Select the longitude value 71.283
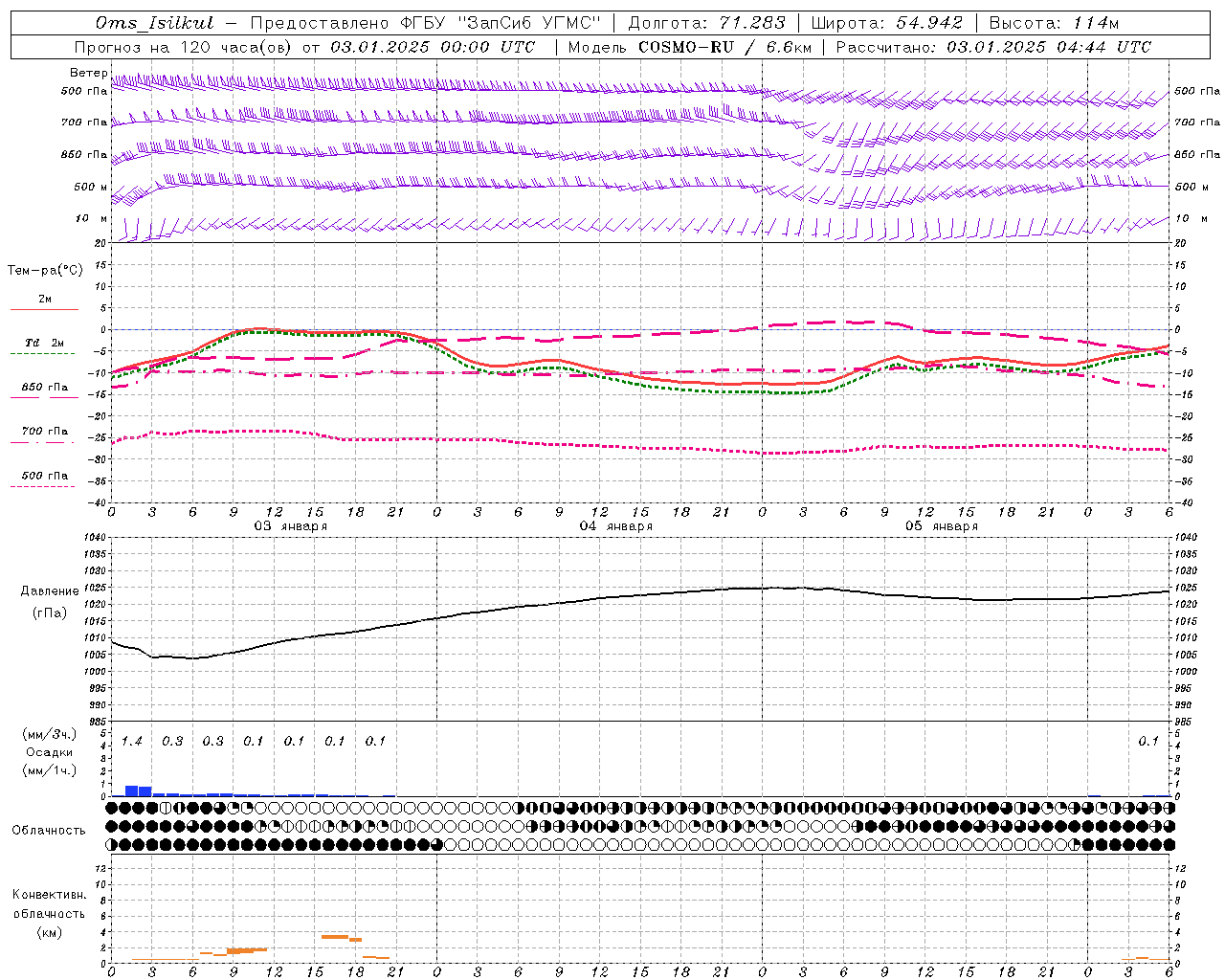 [x=752, y=23]
